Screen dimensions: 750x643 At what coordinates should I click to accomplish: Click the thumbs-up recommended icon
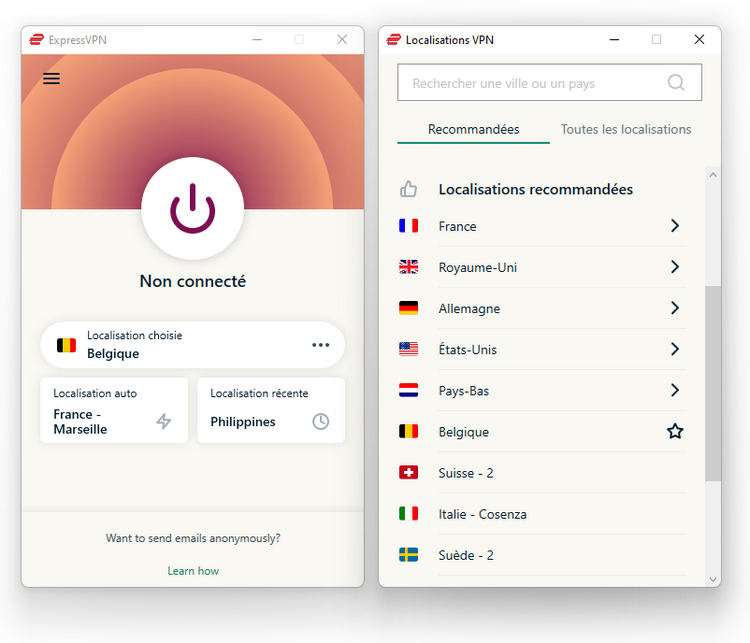408,189
